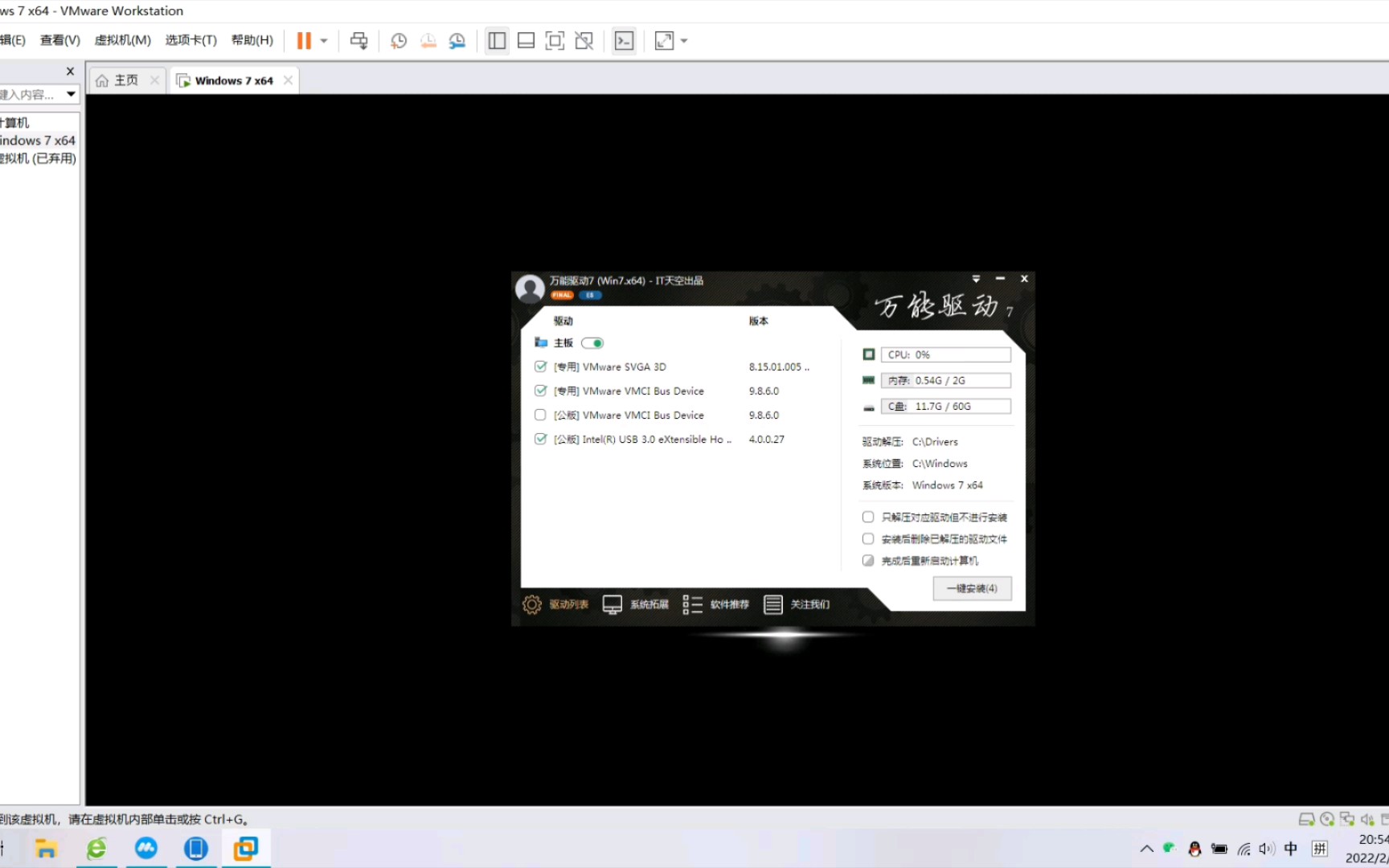Open the stretch mode dropdown arrow

coord(684,40)
